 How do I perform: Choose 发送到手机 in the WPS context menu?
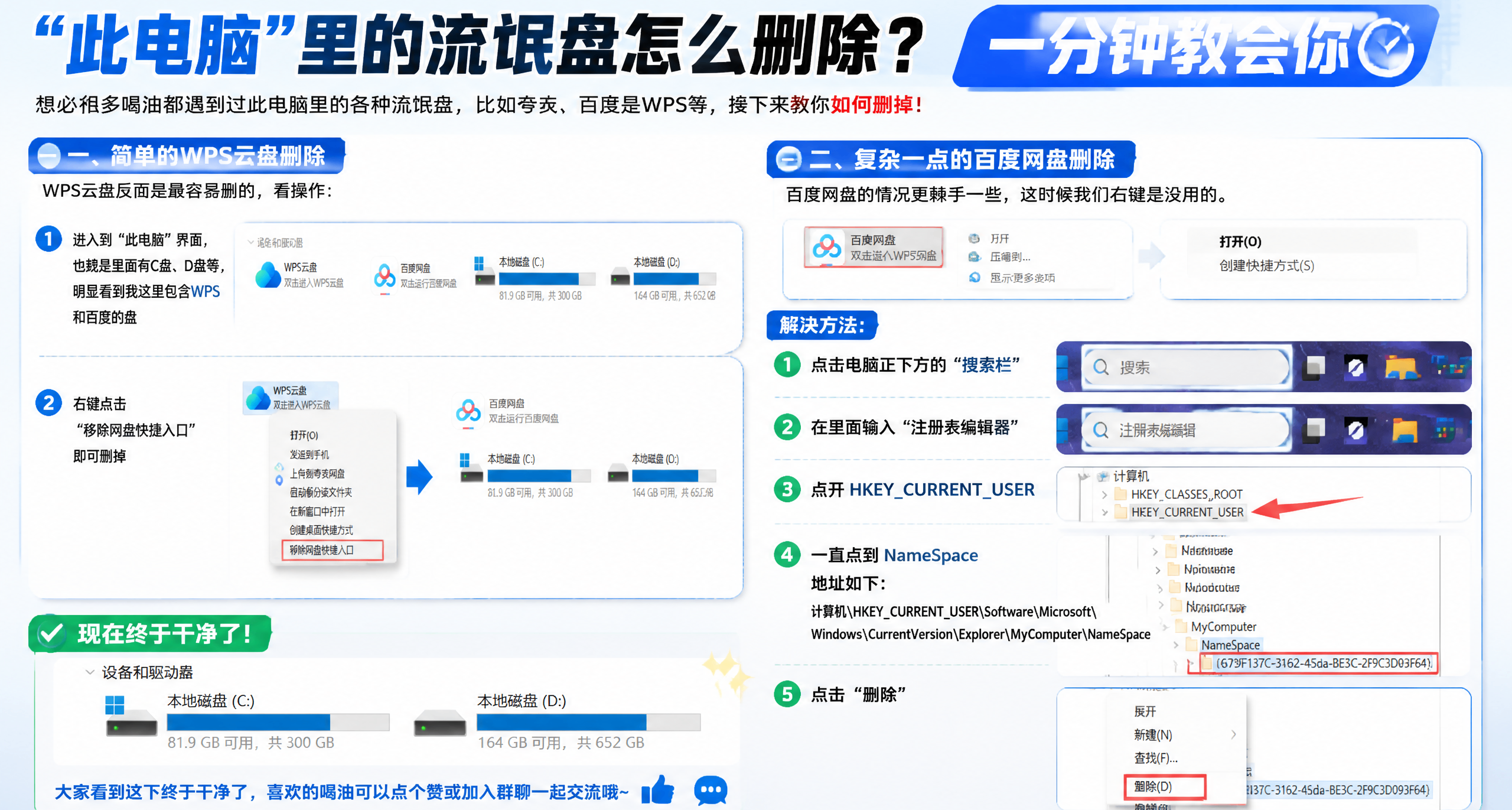point(309,454)
